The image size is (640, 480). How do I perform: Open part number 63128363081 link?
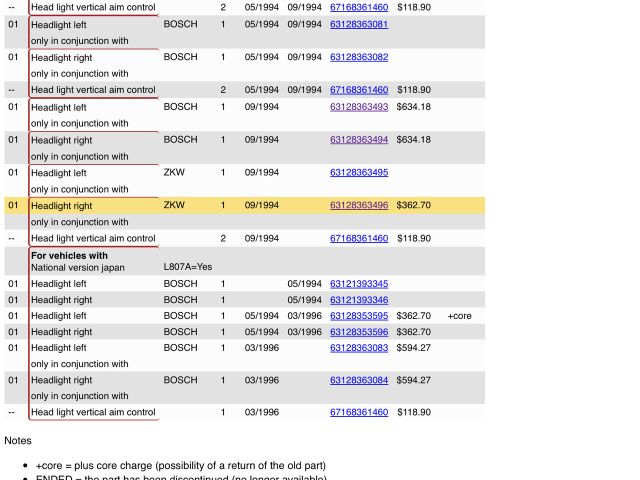[x=359, y=23]
